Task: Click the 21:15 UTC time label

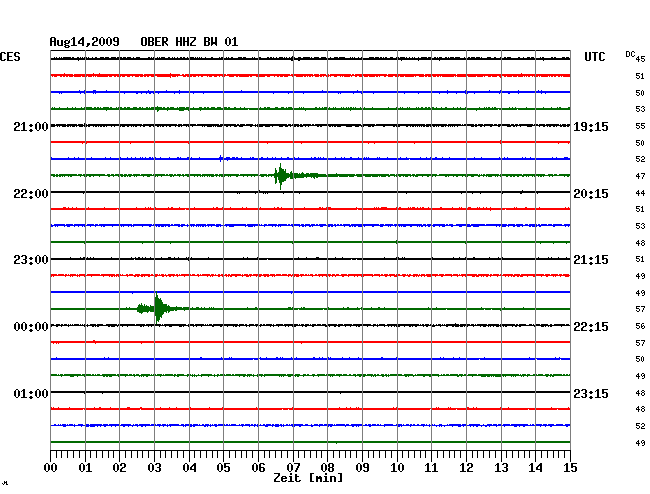Action: (591, 260)
